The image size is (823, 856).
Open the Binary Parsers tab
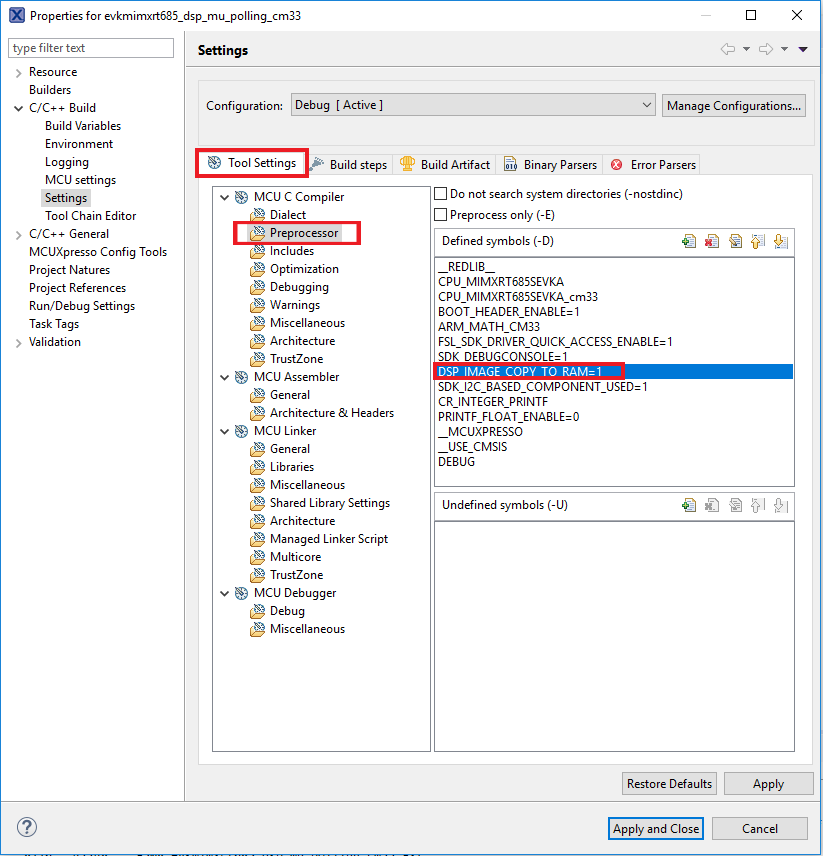(551, 164)
